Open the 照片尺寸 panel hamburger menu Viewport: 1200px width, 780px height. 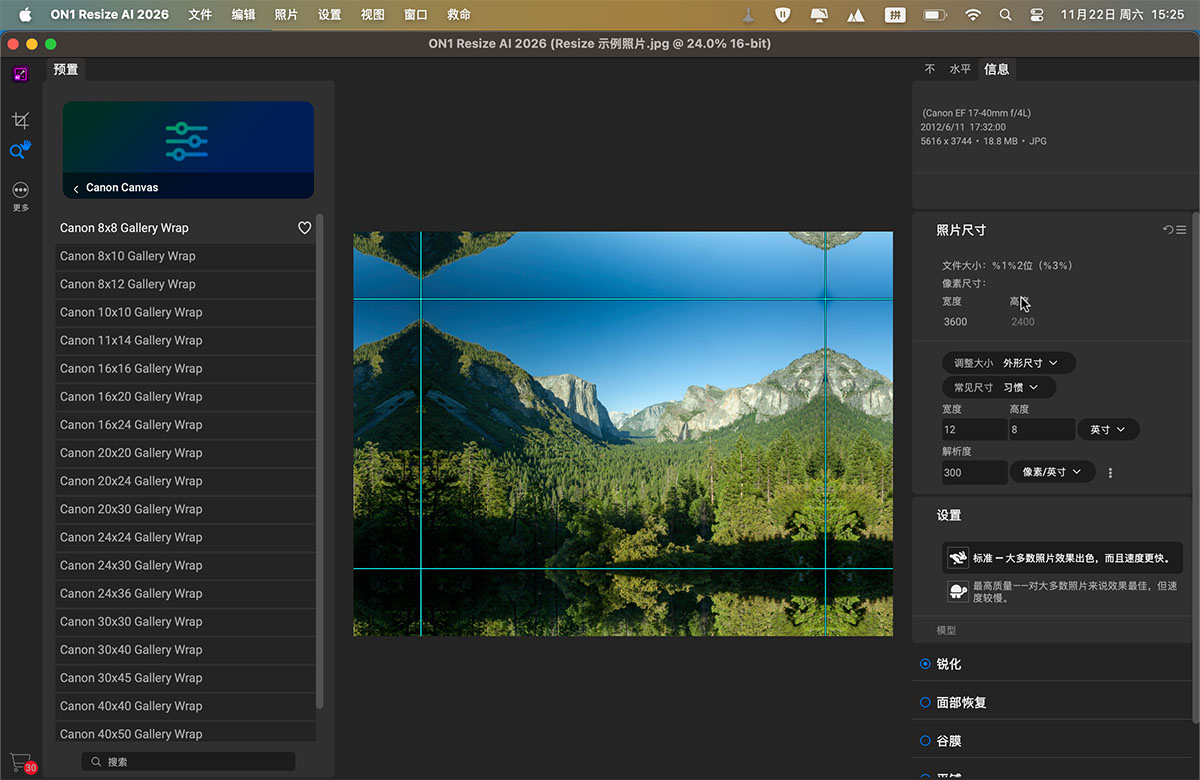pyautogui.click(x=1181, y=230)
